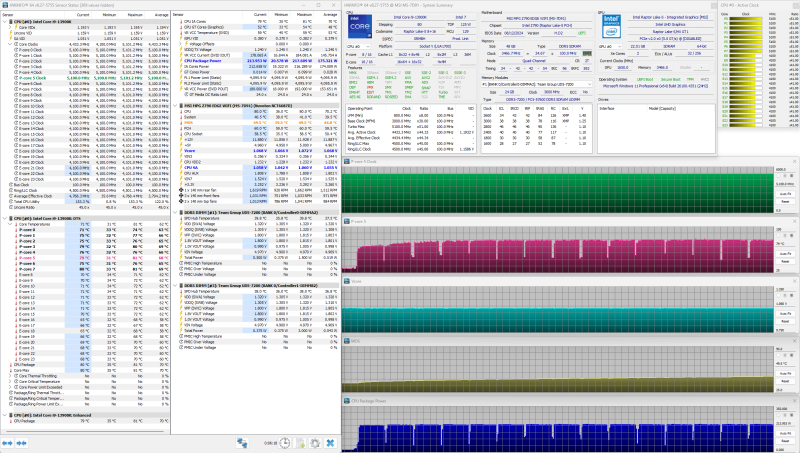Open sensor settings gear icon
Viewport: 800px width, 453px height.
pos(316,443)
